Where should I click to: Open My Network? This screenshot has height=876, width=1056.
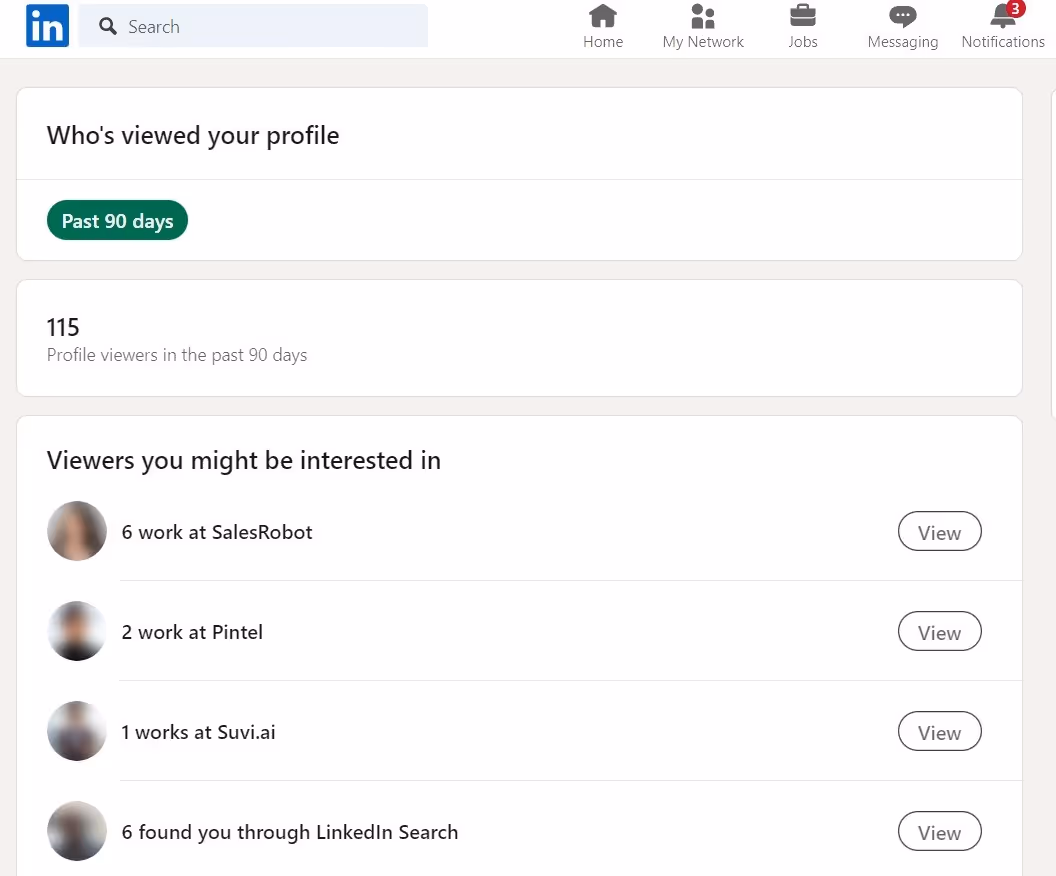tap(703, 17)
